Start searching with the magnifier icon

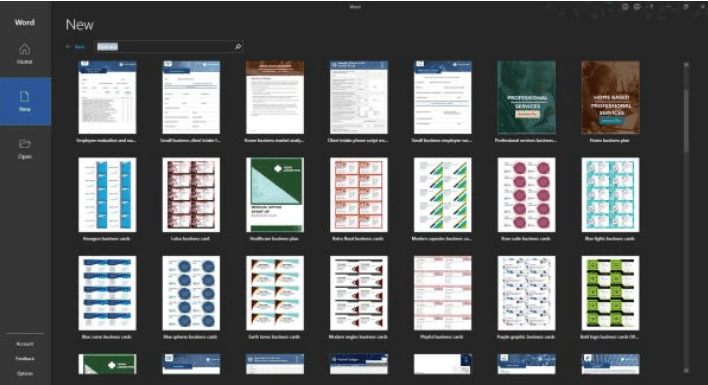(238, 46)
